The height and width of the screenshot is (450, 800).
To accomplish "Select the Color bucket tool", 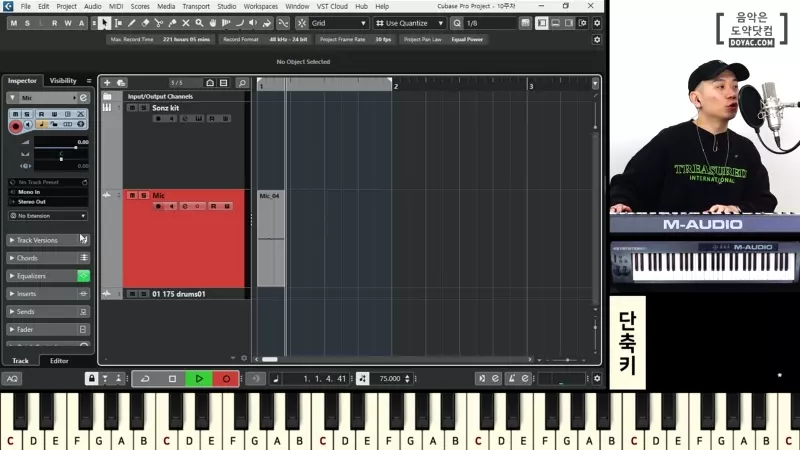I will point(267,23).
